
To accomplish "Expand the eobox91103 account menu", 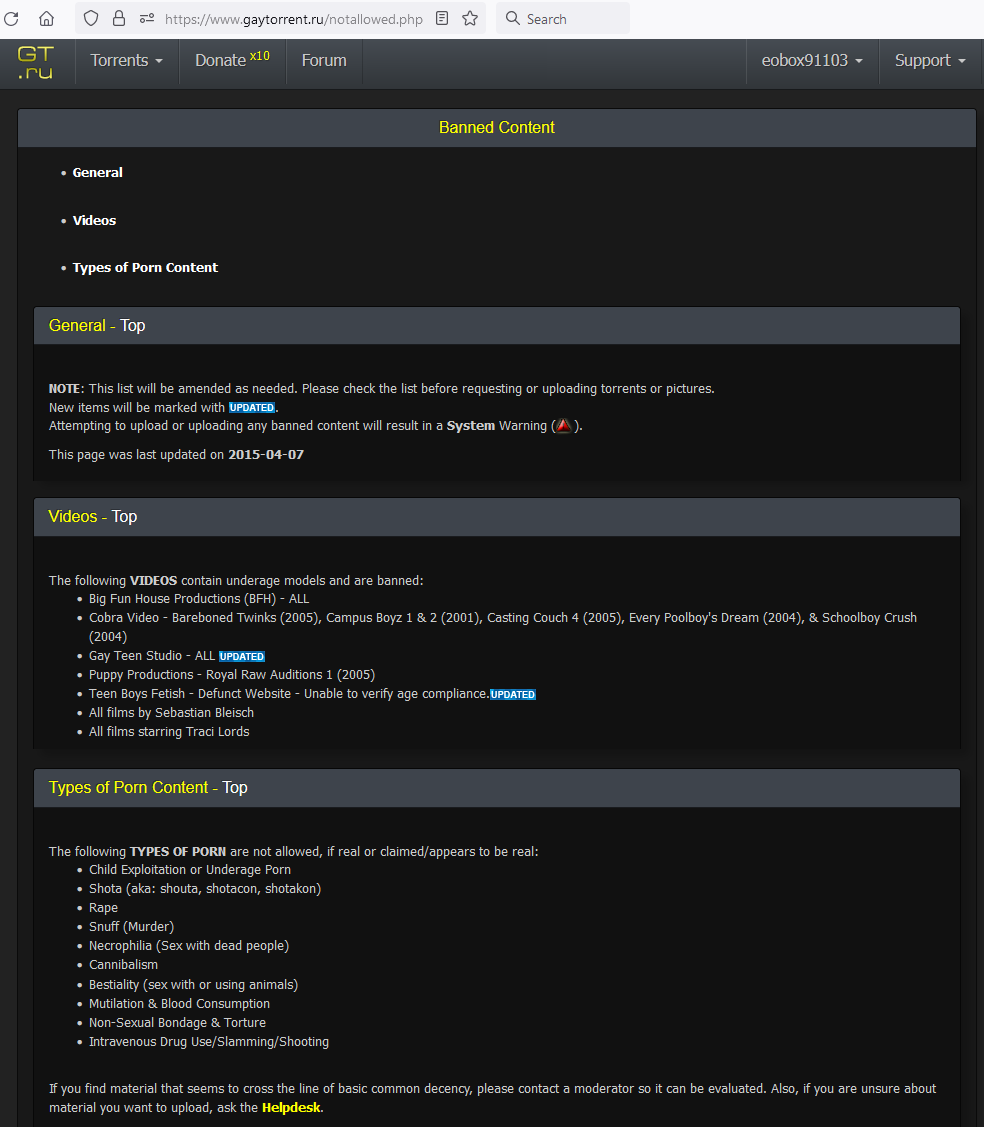I will click(811, 61).
